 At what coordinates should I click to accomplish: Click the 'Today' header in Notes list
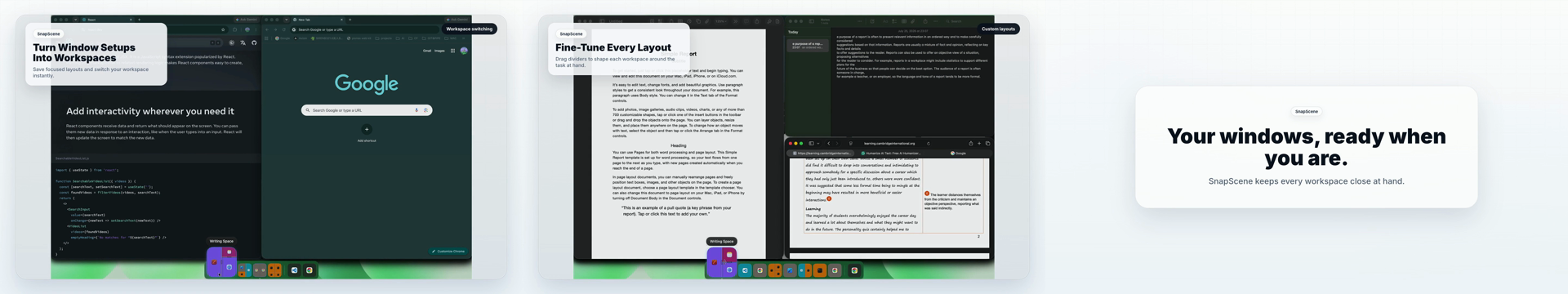[793, 32]
